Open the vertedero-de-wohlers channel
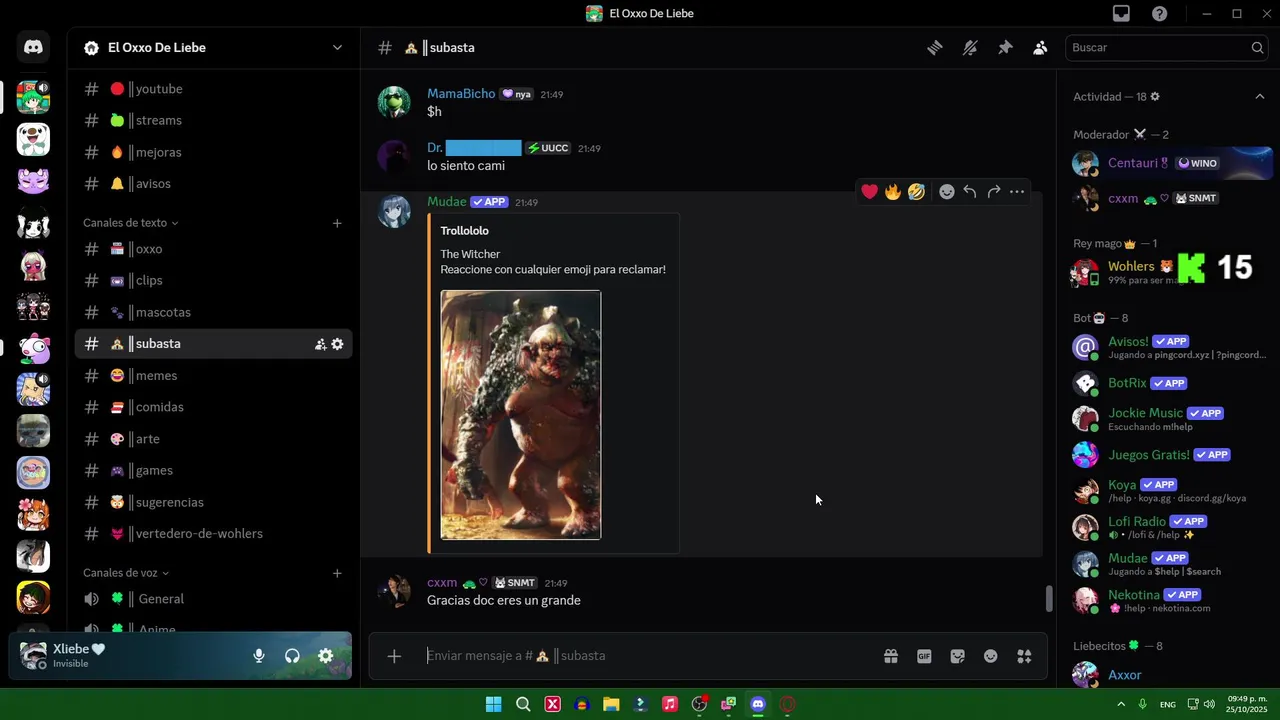 (213, 534)
